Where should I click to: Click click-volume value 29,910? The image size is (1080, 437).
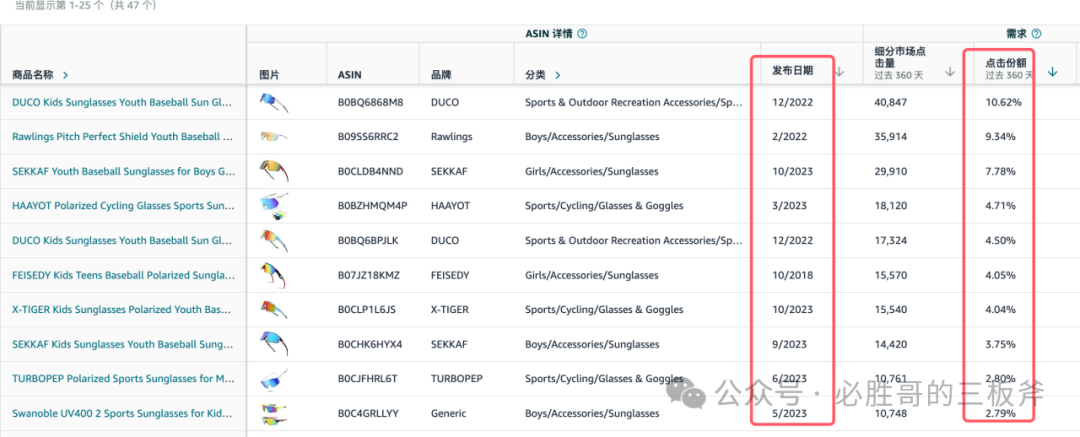(x=891, y=171)
